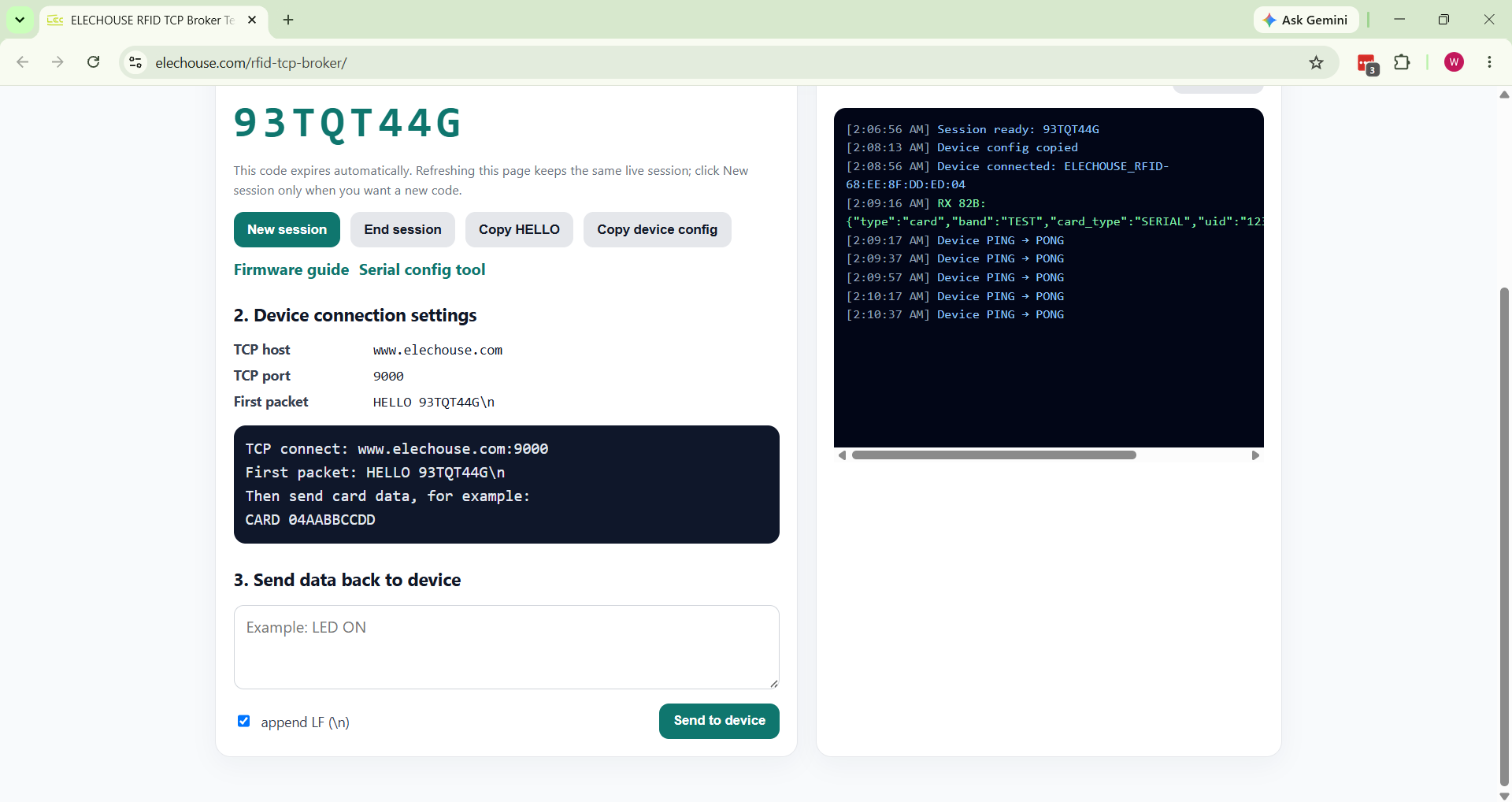Click TCP host value www.elechouse.com

[438, 350]
